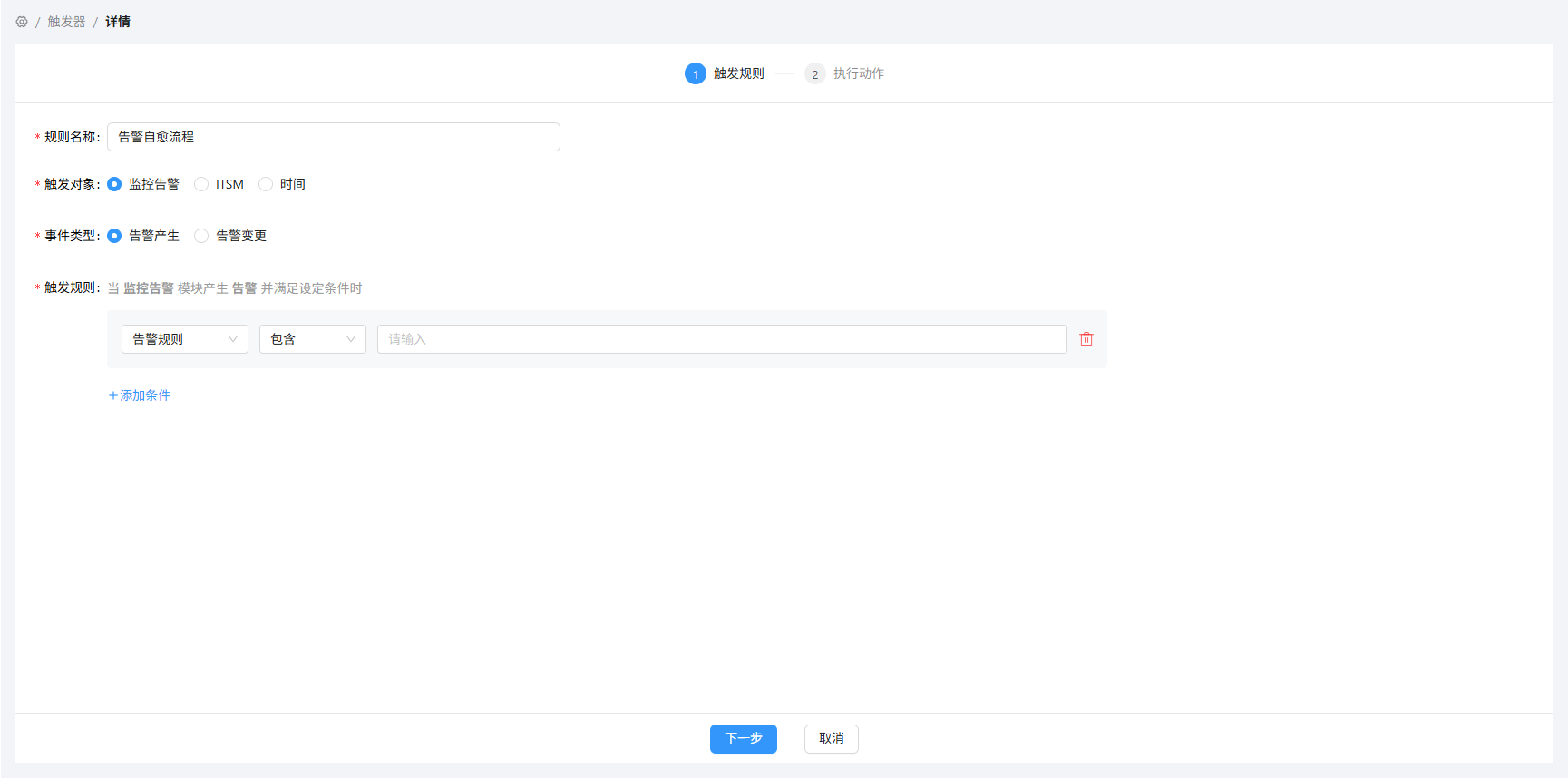Screen dimensions: 1568x778
Task: Focus the 规则名称 input field
Action: point(333,137)
